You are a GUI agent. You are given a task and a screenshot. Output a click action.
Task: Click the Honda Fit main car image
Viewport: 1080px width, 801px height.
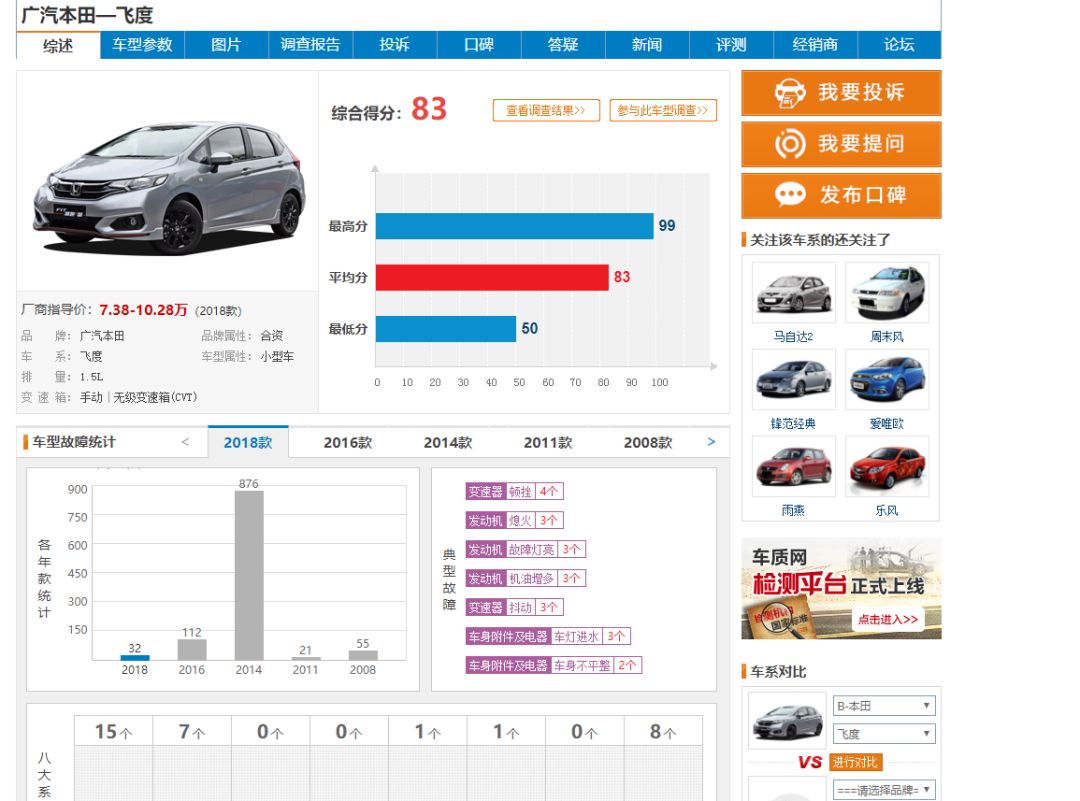point(169,187)
